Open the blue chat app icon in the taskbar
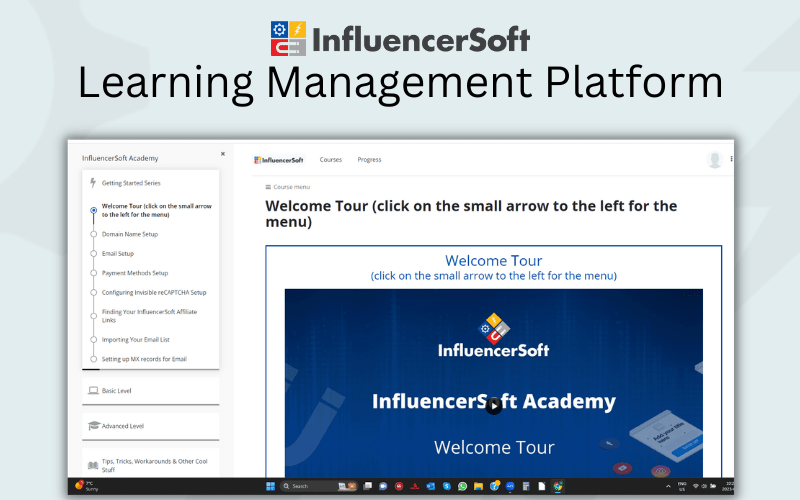 point(383,486)
